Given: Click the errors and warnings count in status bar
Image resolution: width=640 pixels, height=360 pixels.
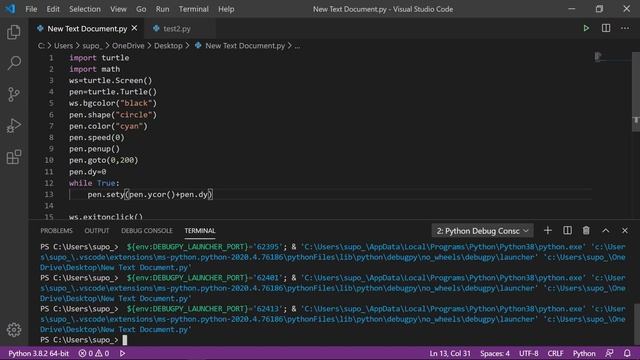Looking at the screenshot, I should pos(94,353).
